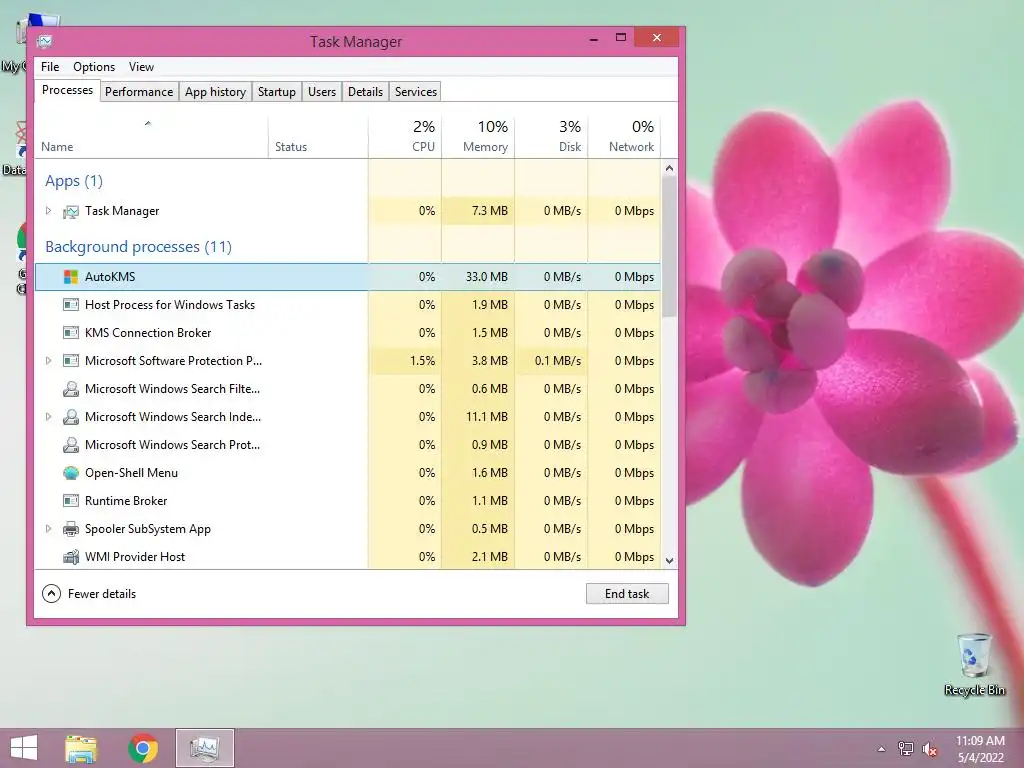This screenshot has height=768, width=1024.
Task: Click Microsoft Windows Search Protocol icon
Action: [71, 445]
